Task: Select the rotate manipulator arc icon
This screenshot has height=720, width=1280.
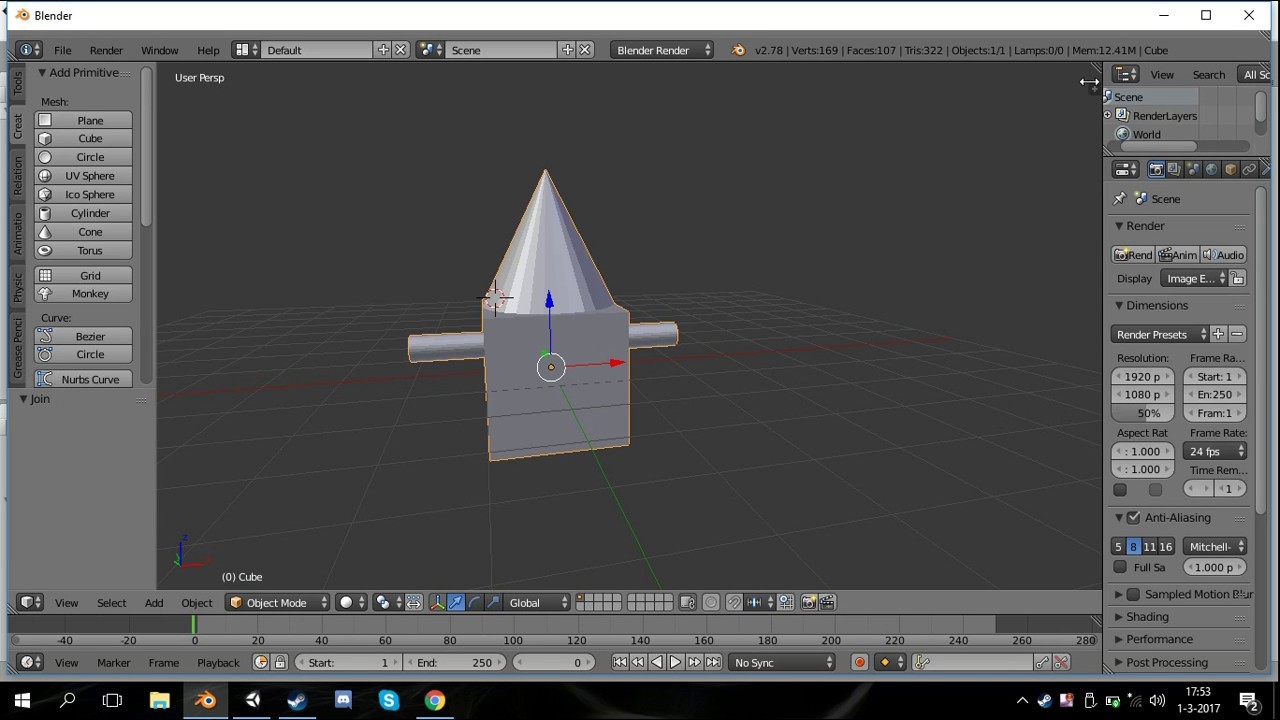Action: click(475, 603)
